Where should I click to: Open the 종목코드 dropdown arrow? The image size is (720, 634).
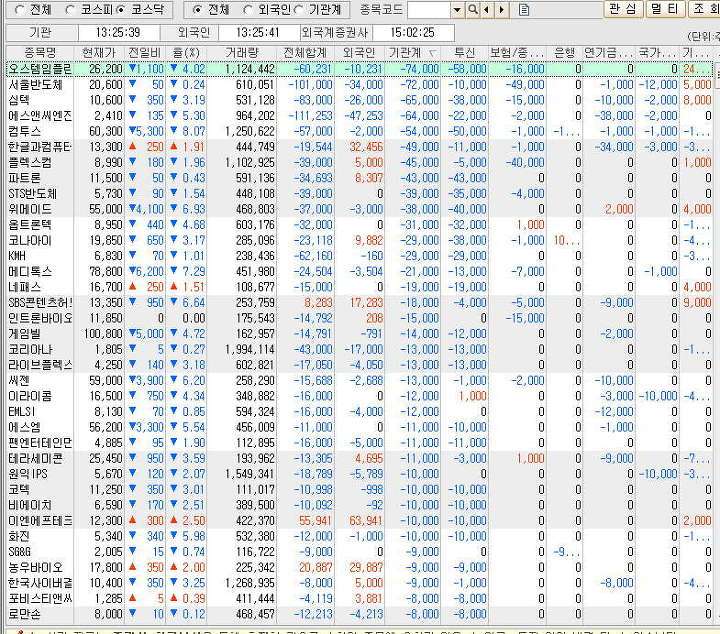pos(457,10)
